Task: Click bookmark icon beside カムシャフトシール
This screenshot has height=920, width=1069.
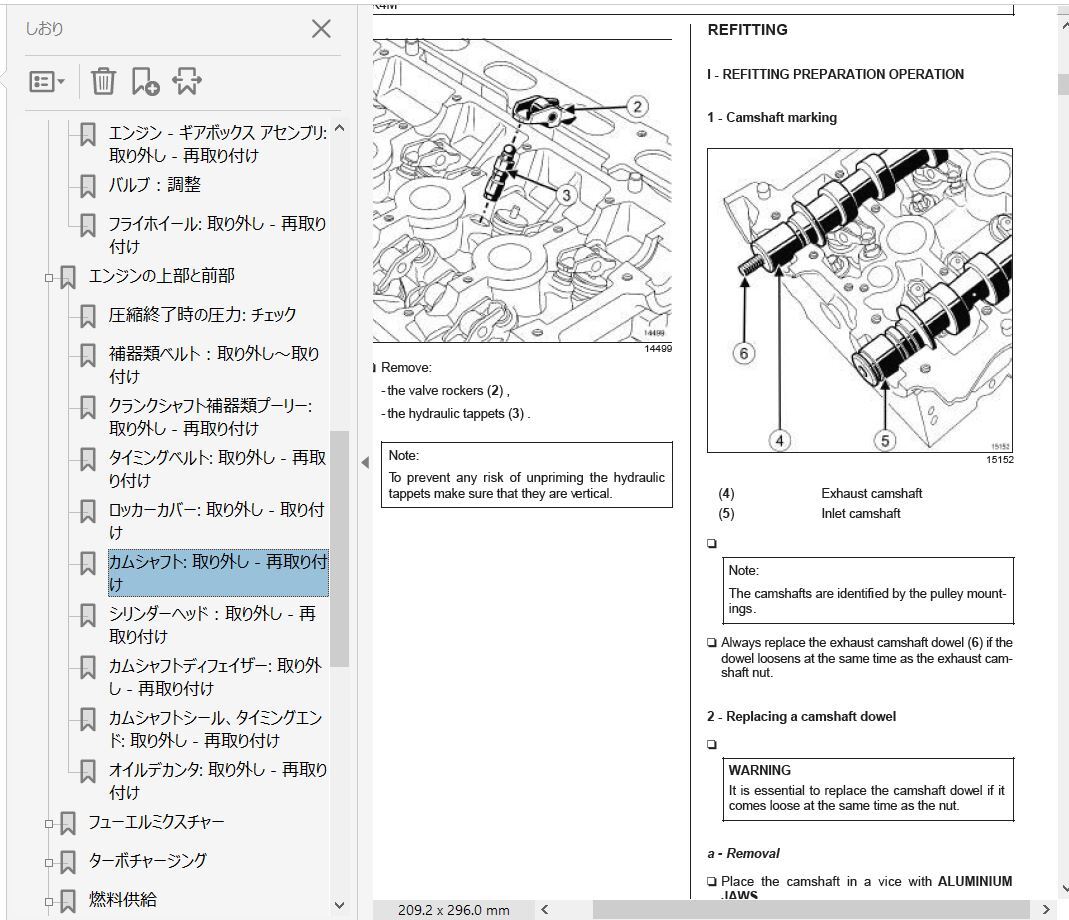Action: tap(87, 719)
